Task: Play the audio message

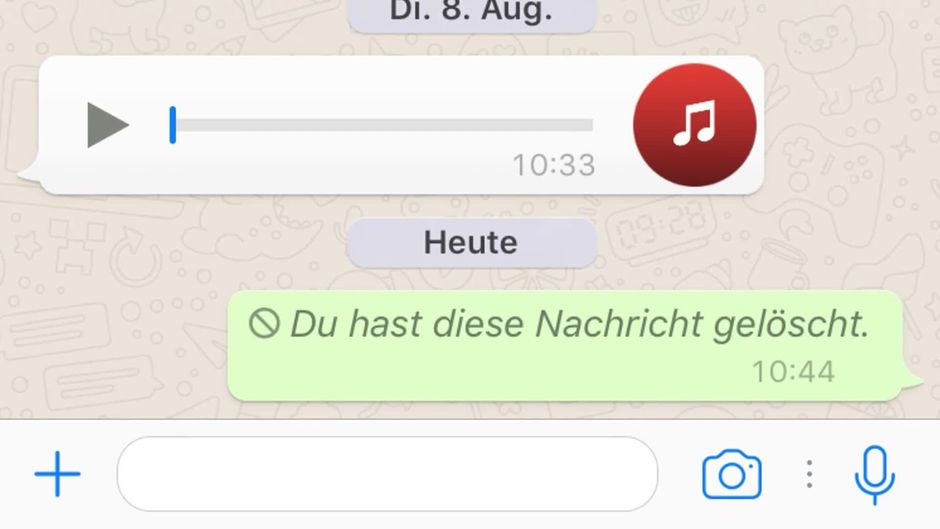Action: [x=108, y=125]
